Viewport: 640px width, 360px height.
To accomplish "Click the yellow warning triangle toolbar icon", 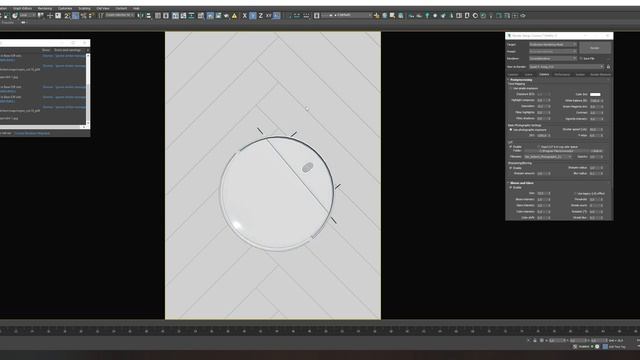I will [234, 16].
